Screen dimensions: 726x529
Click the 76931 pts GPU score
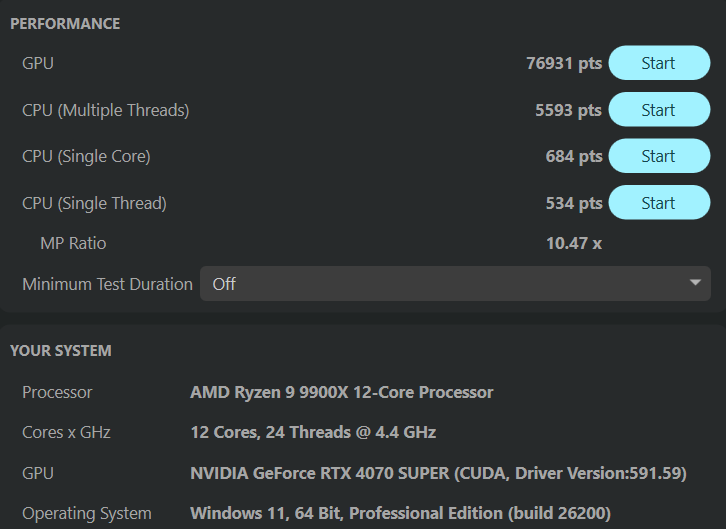pyautogui.click(x=564, y=63)
